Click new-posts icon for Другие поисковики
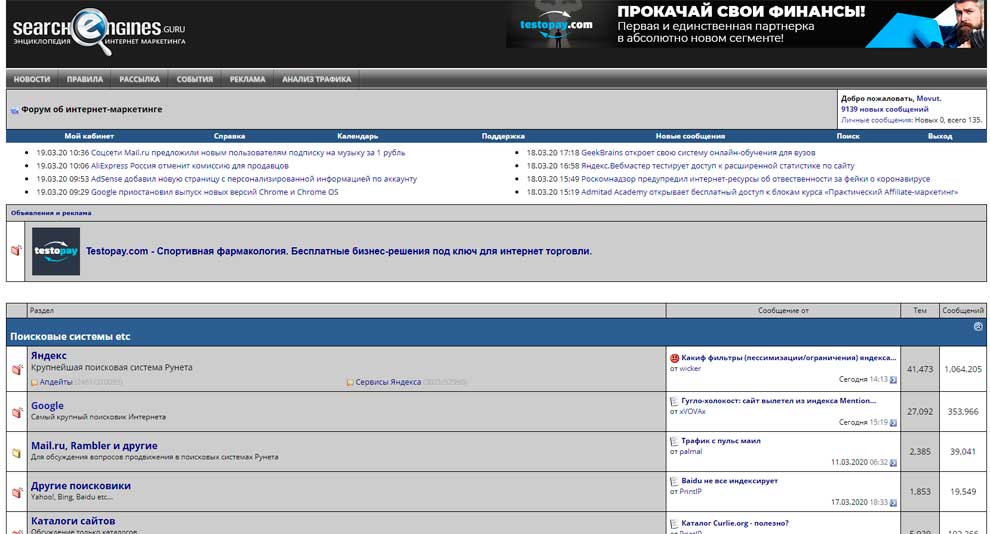Screen dimensions: 990x534 pos(17,492)
